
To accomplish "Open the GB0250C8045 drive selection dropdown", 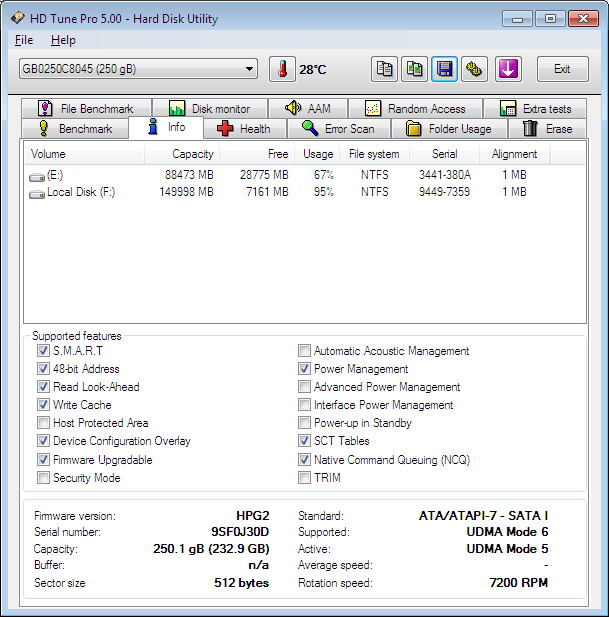I will (x=138, y=69).
